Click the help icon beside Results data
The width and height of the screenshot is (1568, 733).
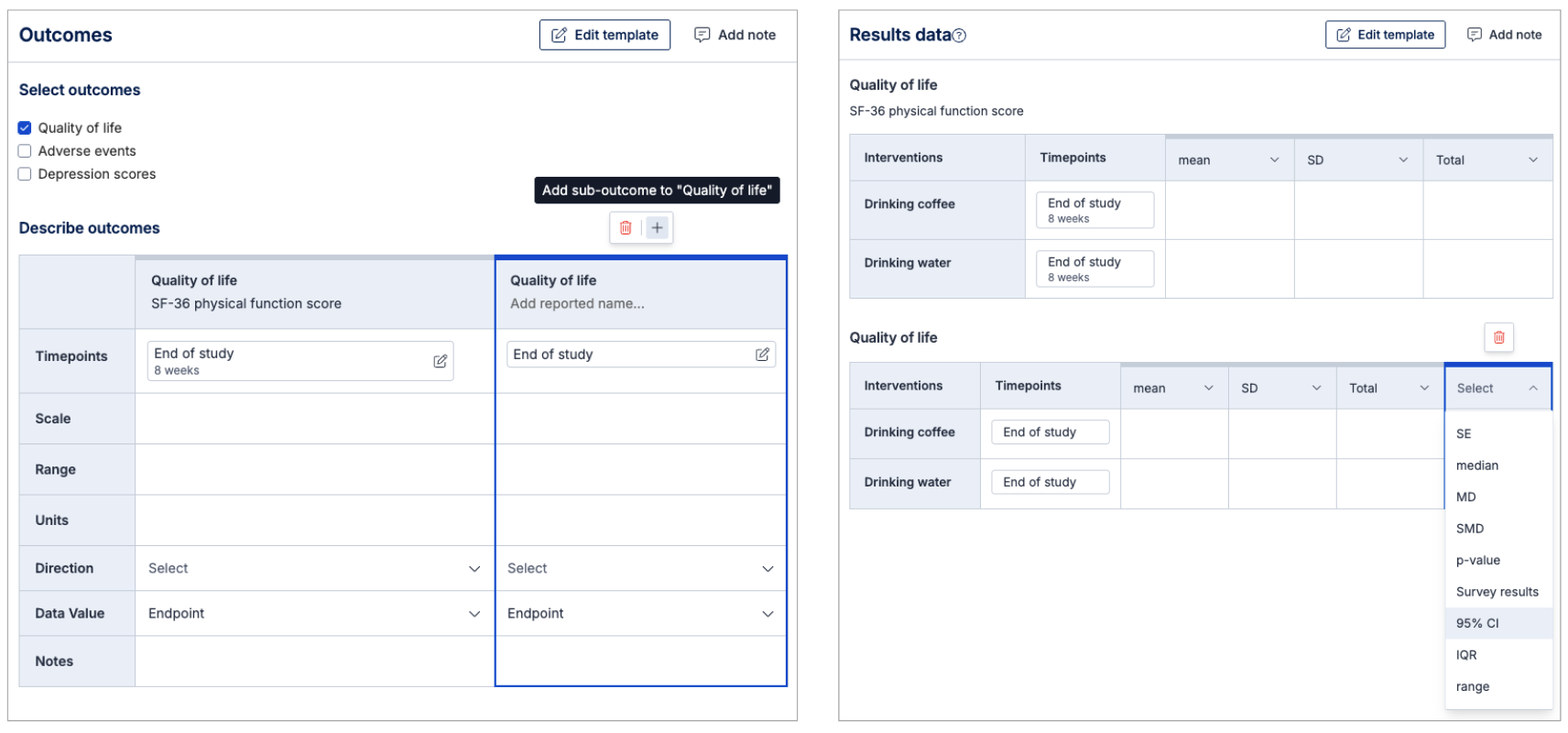click(x=959, y=36)
